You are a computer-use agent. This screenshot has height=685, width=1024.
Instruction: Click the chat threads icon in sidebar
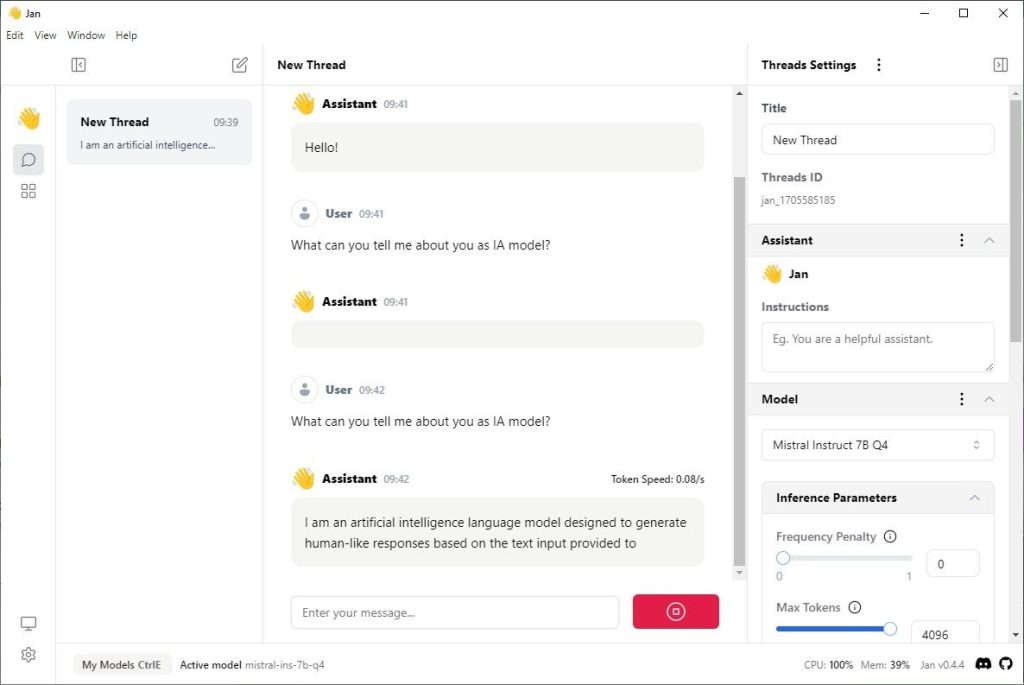(29, 160)
